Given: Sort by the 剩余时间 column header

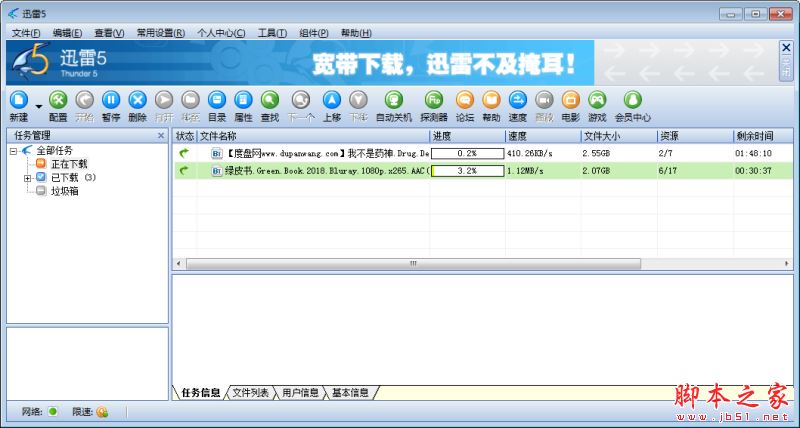Looking at the screenshot, I should (x=763, y=136).
